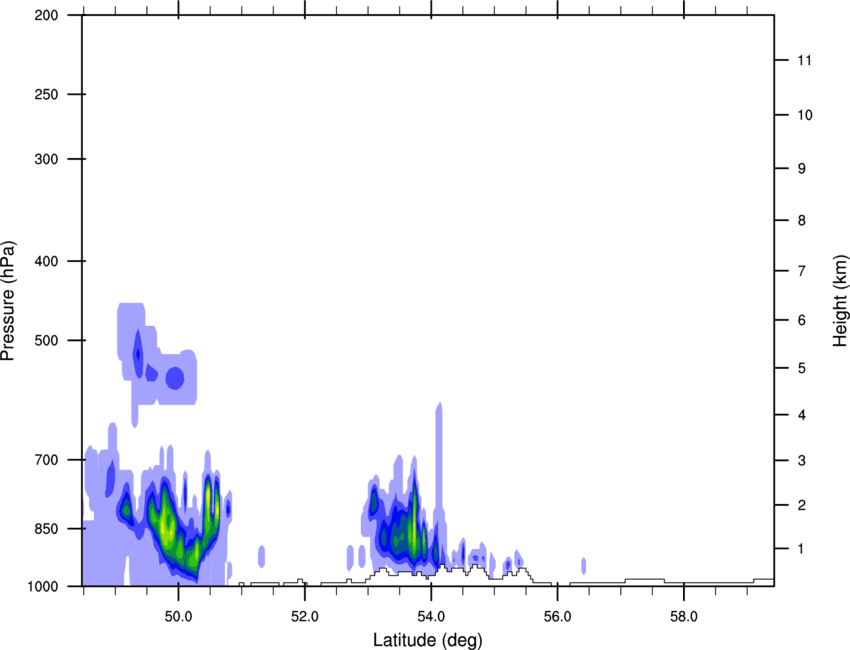Screen dimensions: 850x650
Task: Click the 500 pressure tick label
Action: coord(46,340)
